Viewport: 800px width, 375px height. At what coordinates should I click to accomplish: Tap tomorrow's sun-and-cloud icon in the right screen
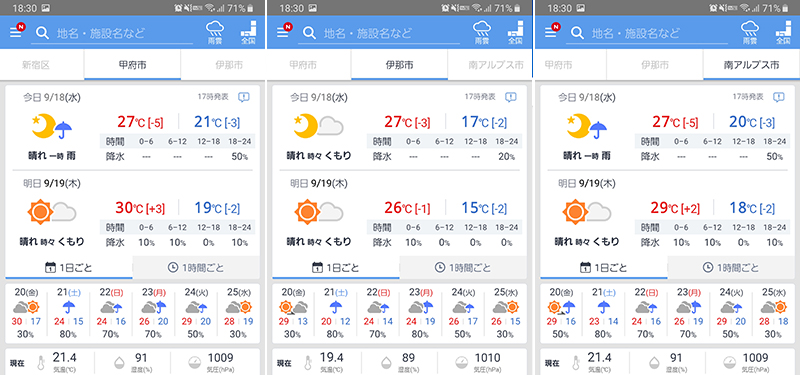[x=587, y=212]
